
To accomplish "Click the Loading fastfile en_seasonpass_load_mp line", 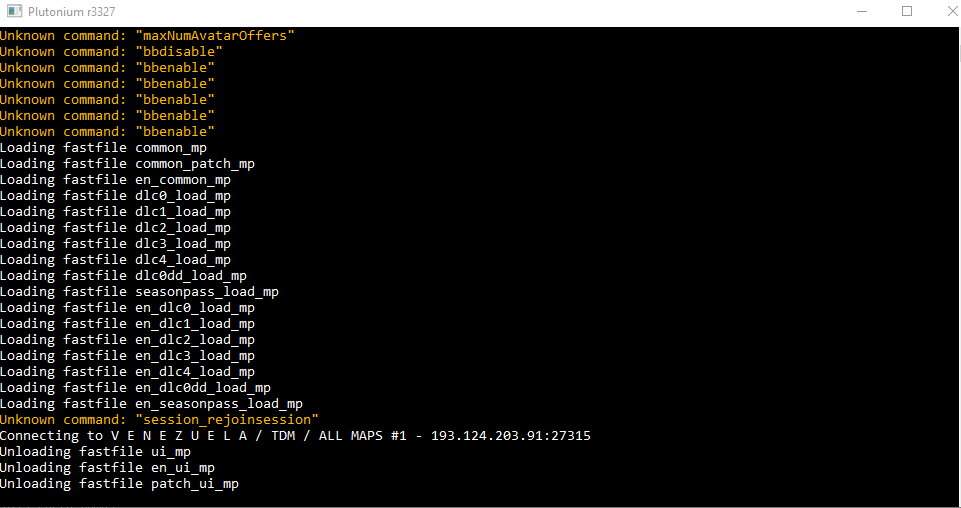I will coord(151,403).
